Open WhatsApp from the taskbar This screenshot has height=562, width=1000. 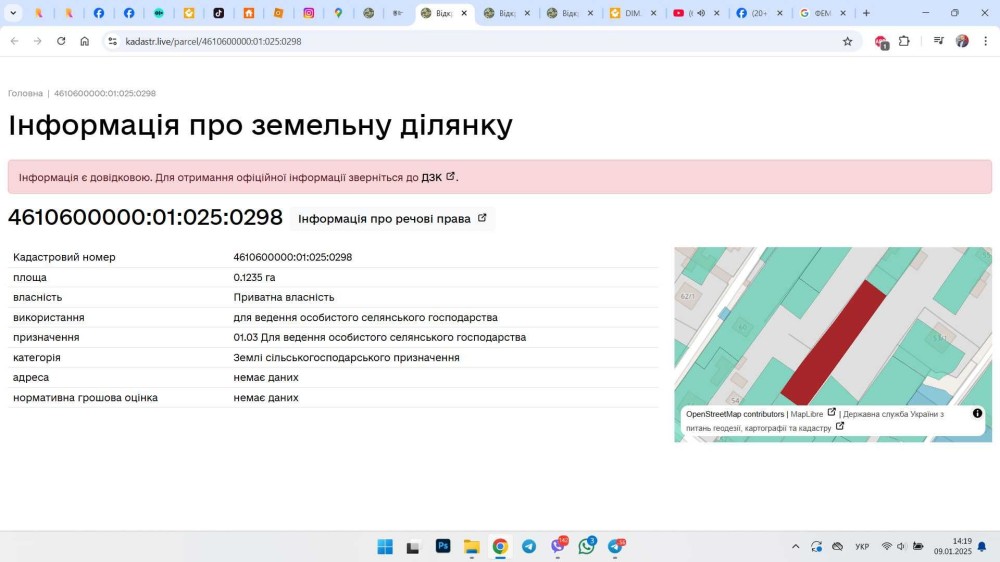(587, 546)
